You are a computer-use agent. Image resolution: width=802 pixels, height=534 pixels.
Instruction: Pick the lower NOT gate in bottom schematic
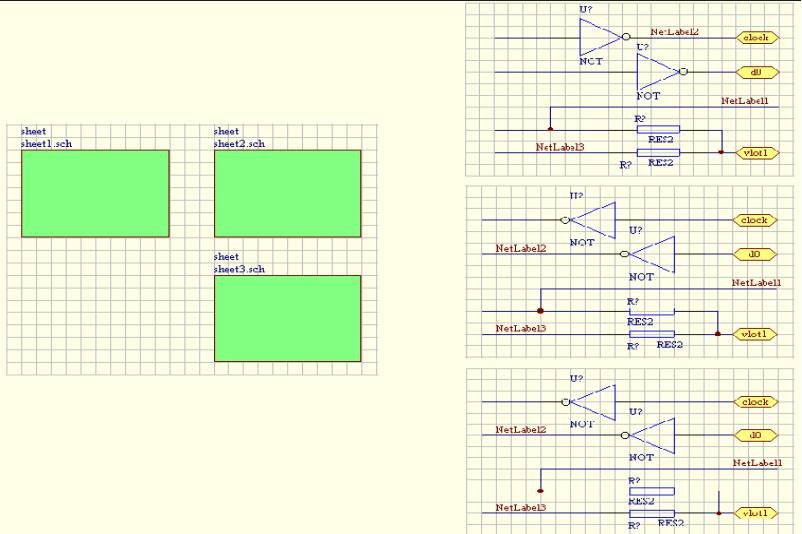tap(652, 436)
